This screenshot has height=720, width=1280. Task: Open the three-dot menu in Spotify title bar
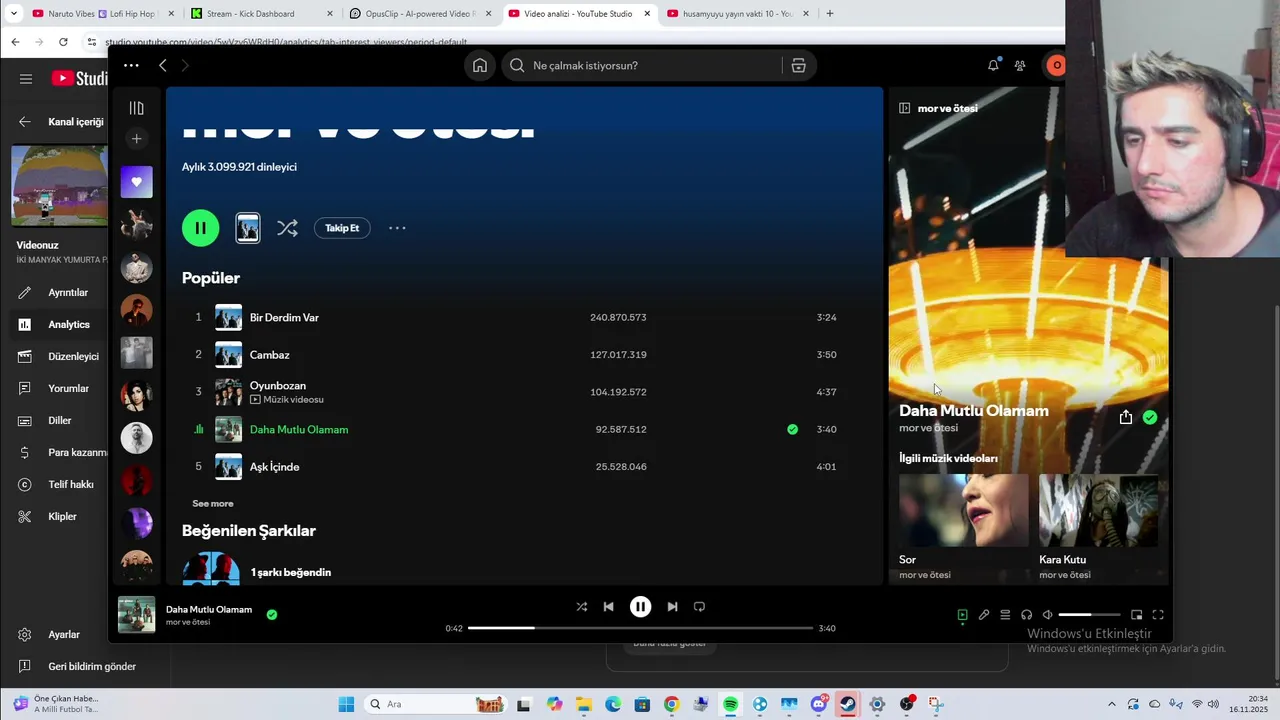131,65
